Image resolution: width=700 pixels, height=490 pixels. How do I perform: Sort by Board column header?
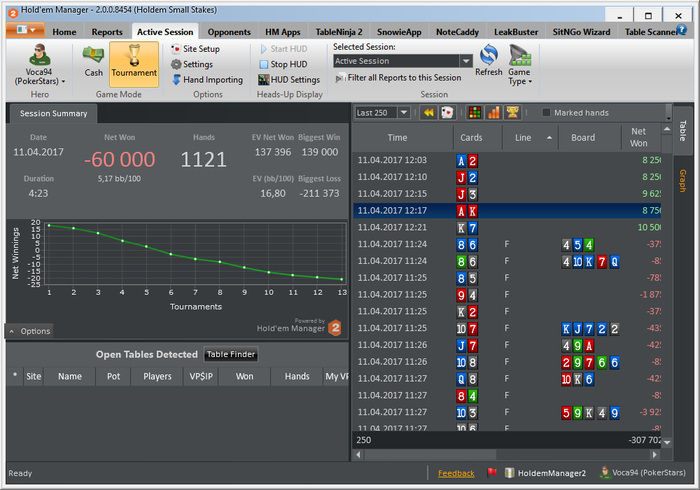click(590, 137)
